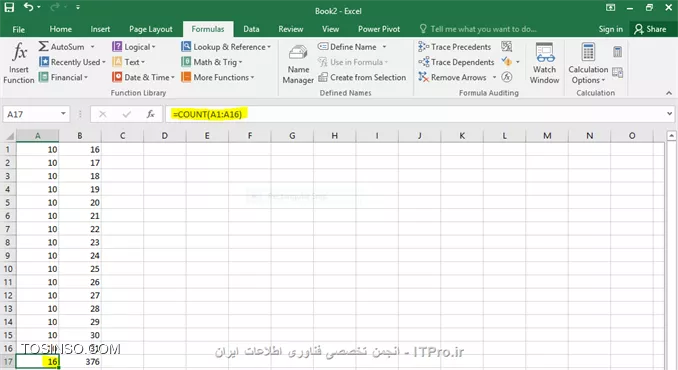678x370 pixels.
Task: Expand the Name Box dropdown arrow
Action: click(x=64, y=114)
